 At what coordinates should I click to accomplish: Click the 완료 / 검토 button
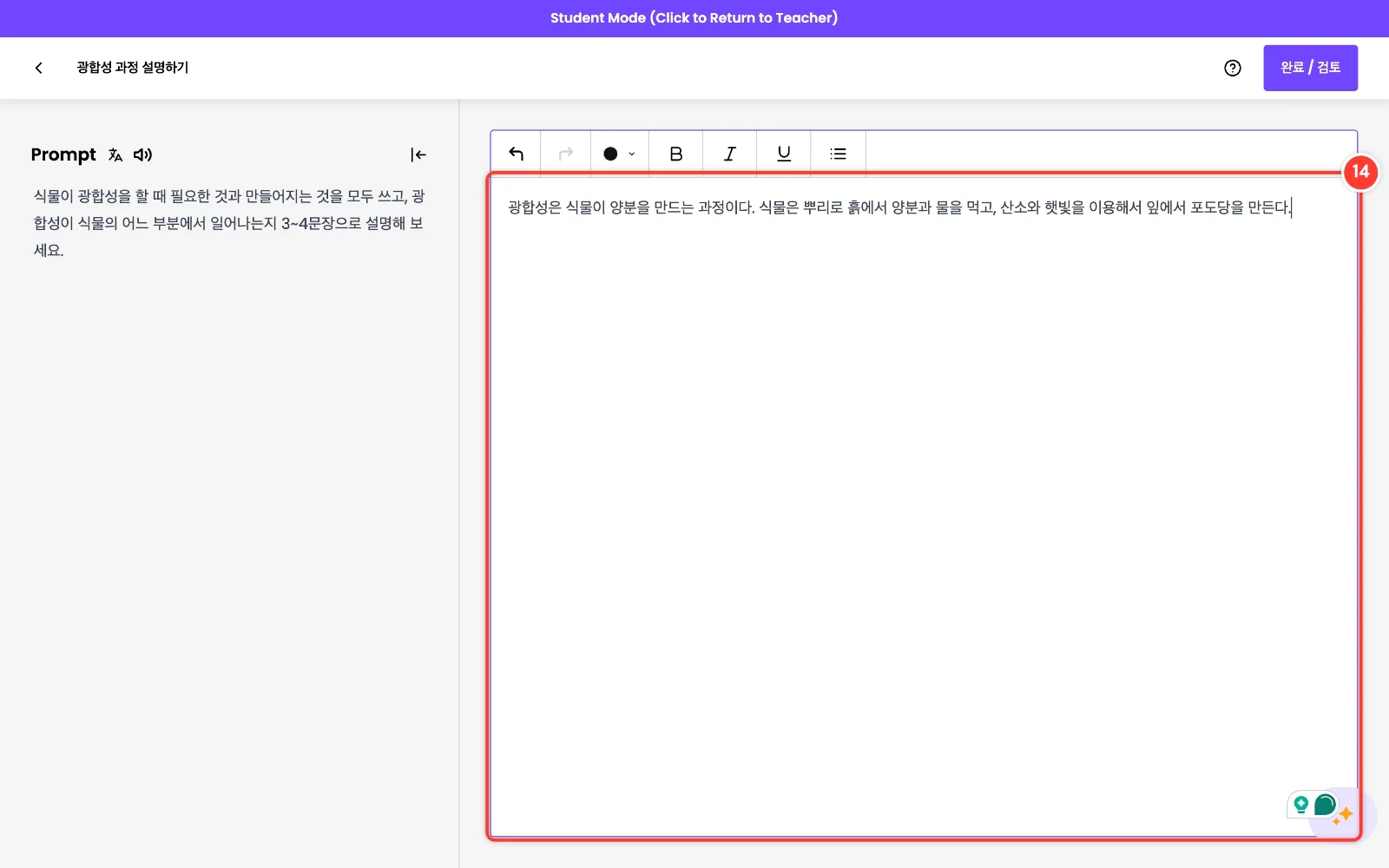pyautogui.click(x=1310, y=68)
